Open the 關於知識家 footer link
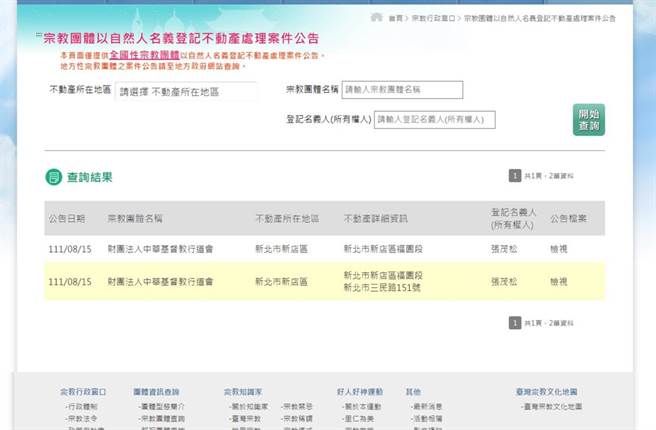Image resolution: width=656 pixels, height=430 pixels. click(x=249, y=407)
